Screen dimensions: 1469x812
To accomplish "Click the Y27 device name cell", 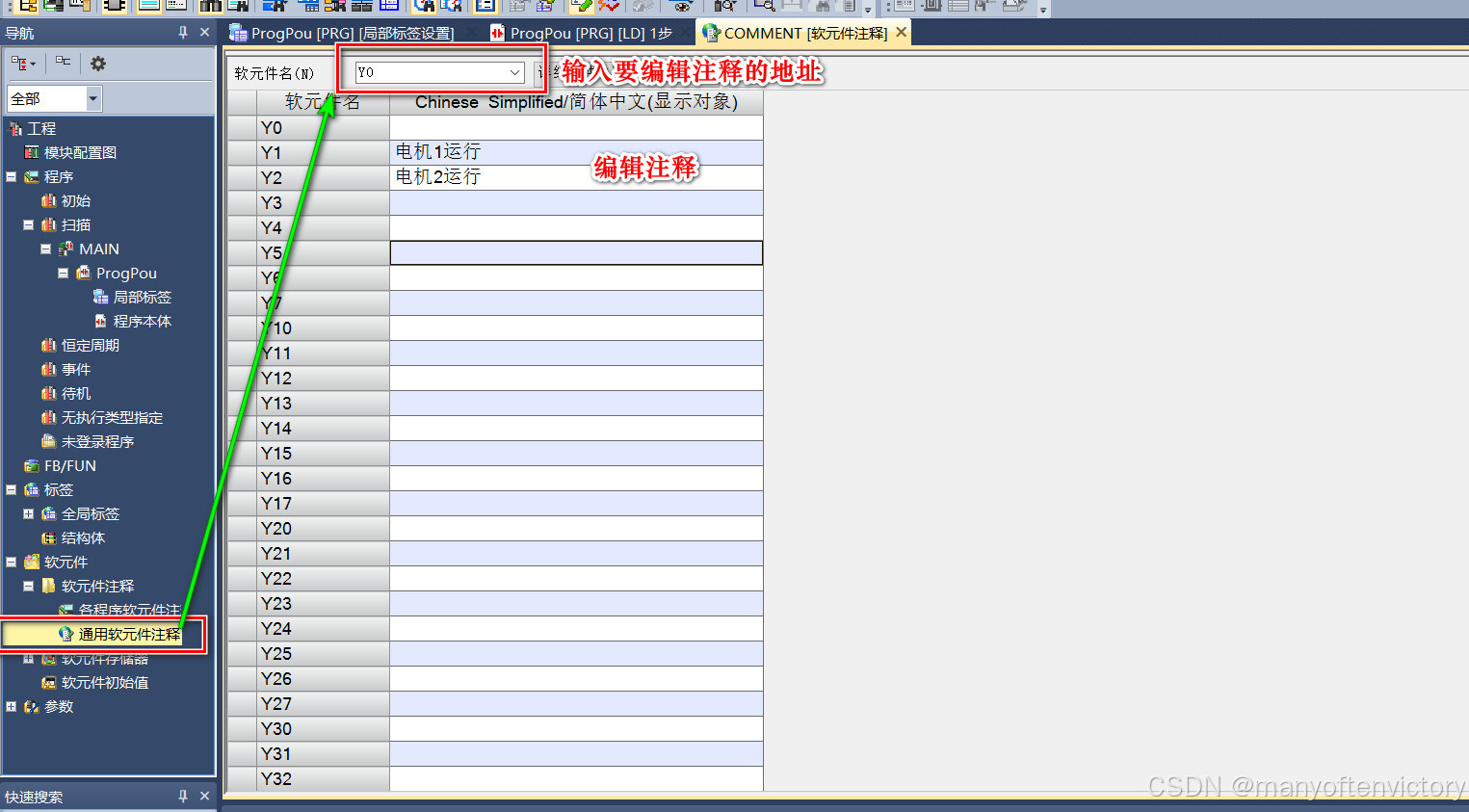I will (323, 703).
